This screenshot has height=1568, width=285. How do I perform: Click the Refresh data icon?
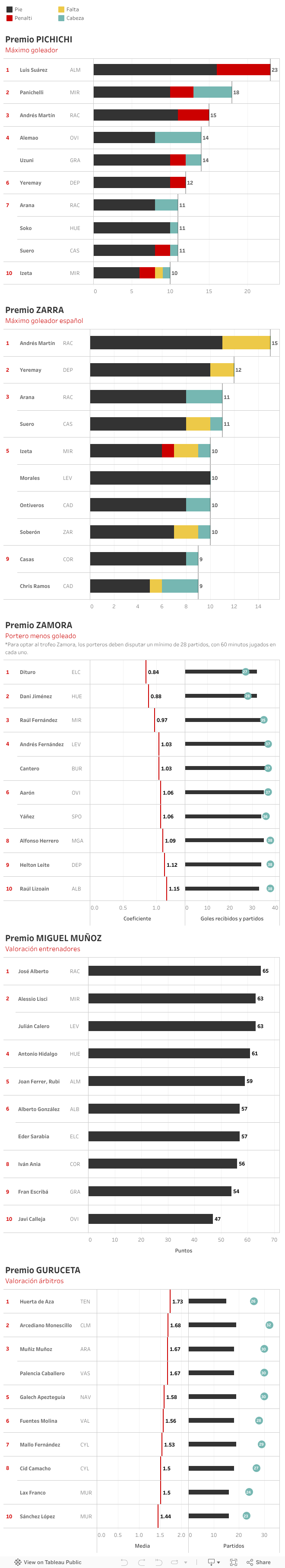pyautogui.click(x=174, y=1562)
